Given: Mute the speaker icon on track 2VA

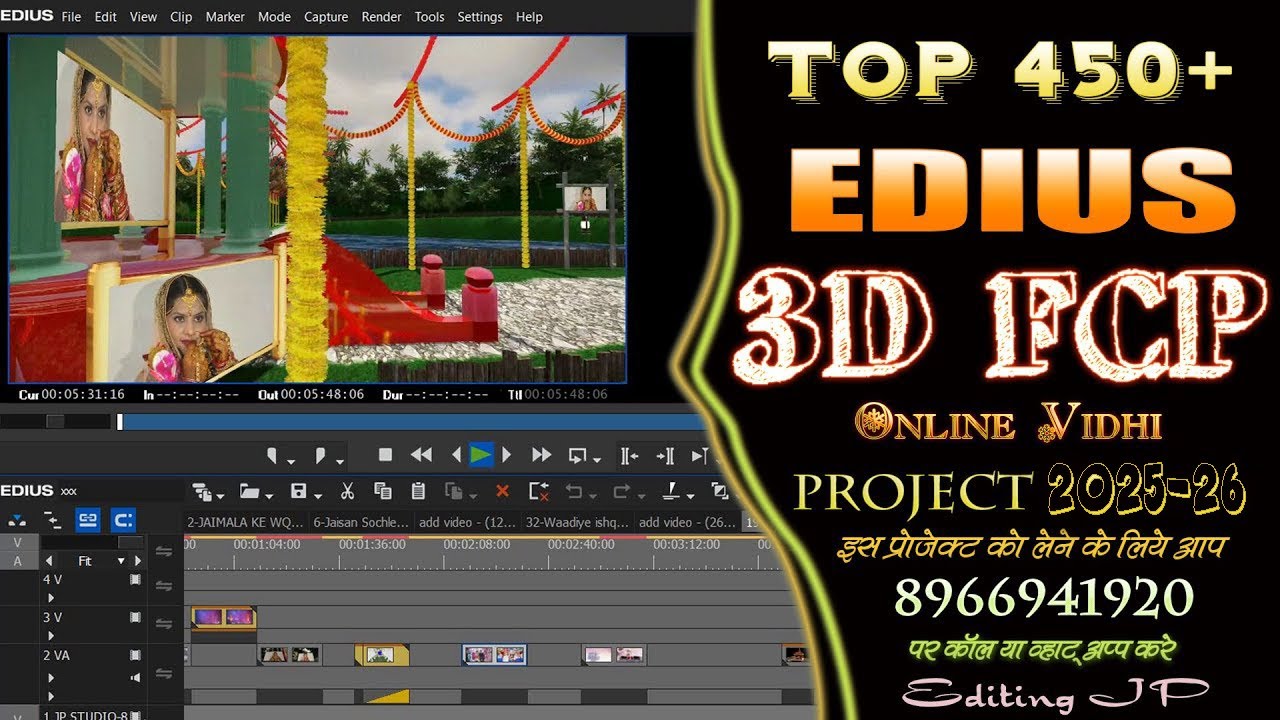Looking at the screenshot, I should [134, 676].
